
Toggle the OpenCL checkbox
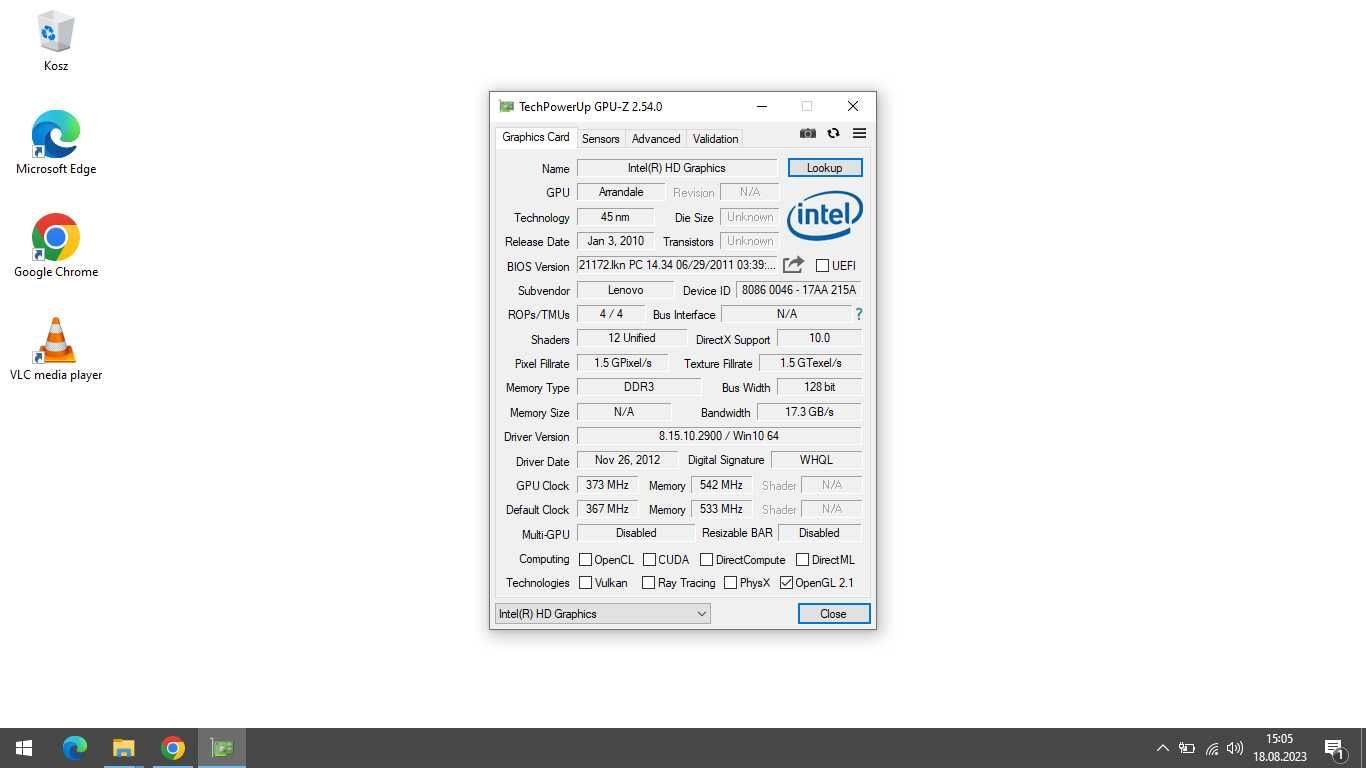[x=586, y=560]
